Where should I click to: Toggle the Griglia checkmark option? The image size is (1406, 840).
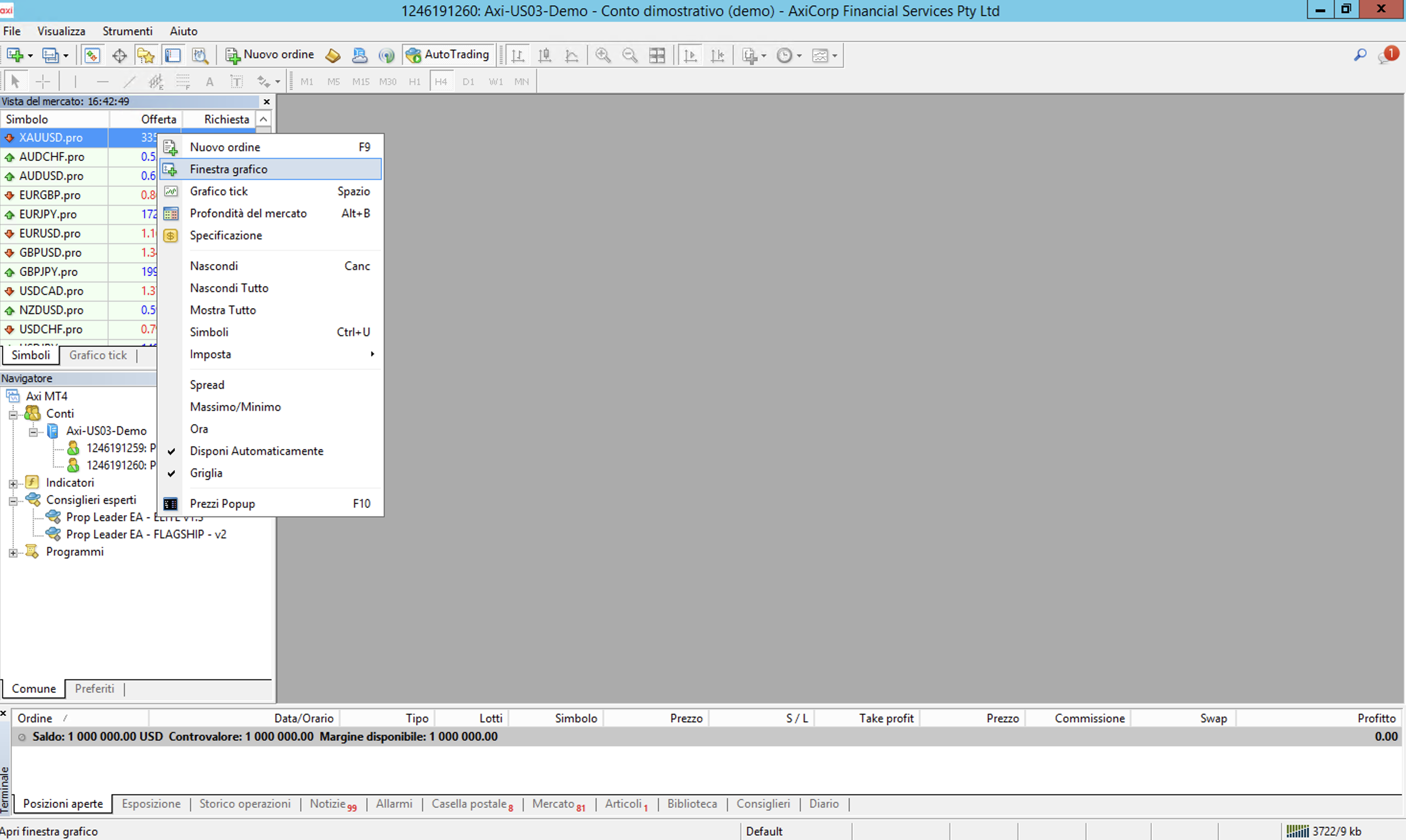(x=206, y=473)
